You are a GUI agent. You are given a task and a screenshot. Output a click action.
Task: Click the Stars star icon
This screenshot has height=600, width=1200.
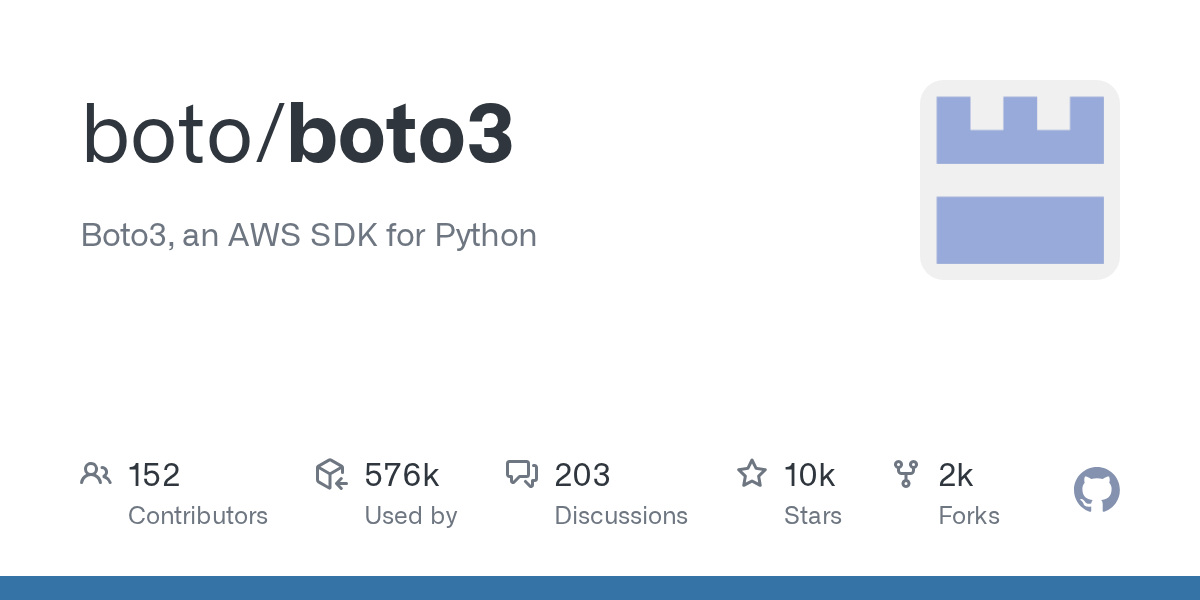[x=751, y=474]
